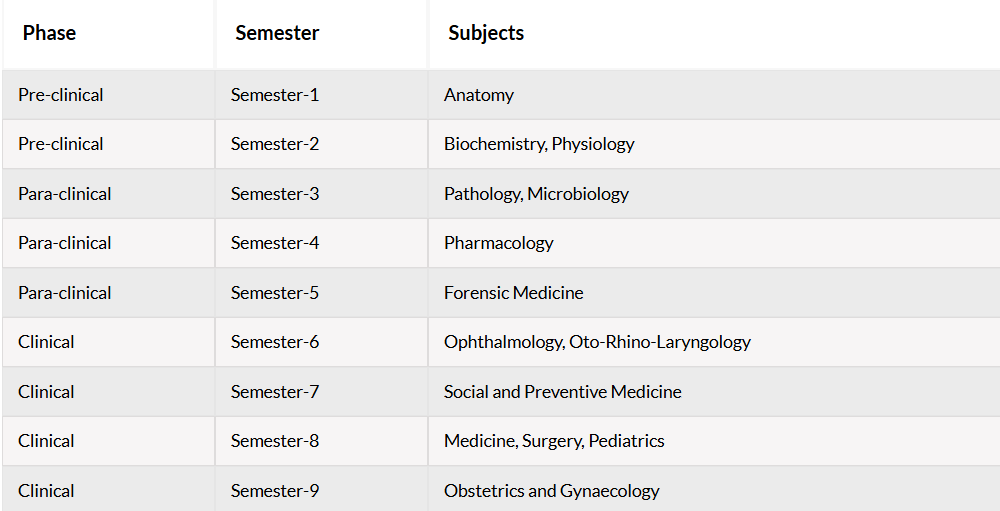Viewport: 1000px width, 511px height.
Task: Select the Anatomy subject cell
Action: point(714,94)
